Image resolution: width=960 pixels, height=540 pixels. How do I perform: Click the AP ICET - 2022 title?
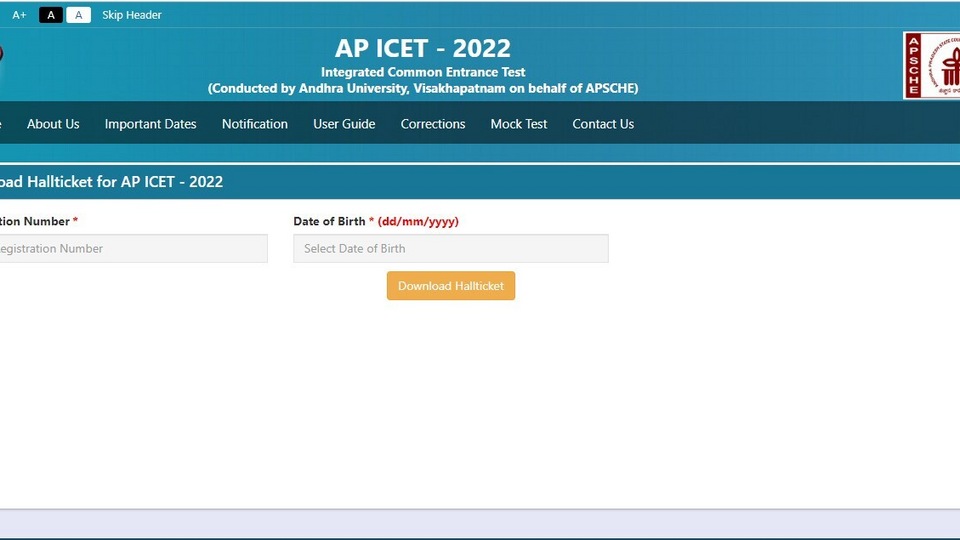(x=422, y=48)
